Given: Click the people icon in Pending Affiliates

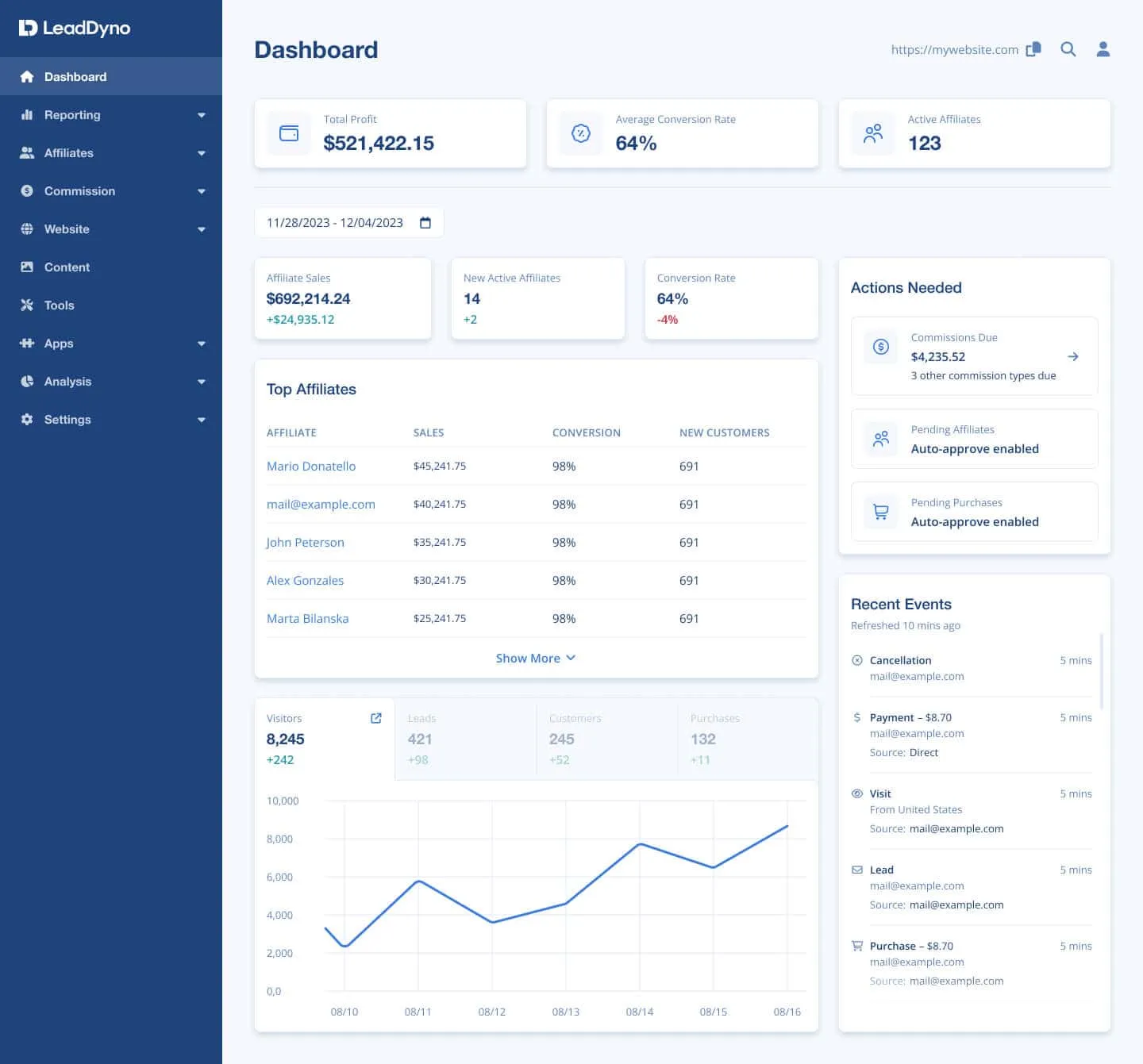Looking at the screenshot, I should pyautogui.click(x=881, y=439).
